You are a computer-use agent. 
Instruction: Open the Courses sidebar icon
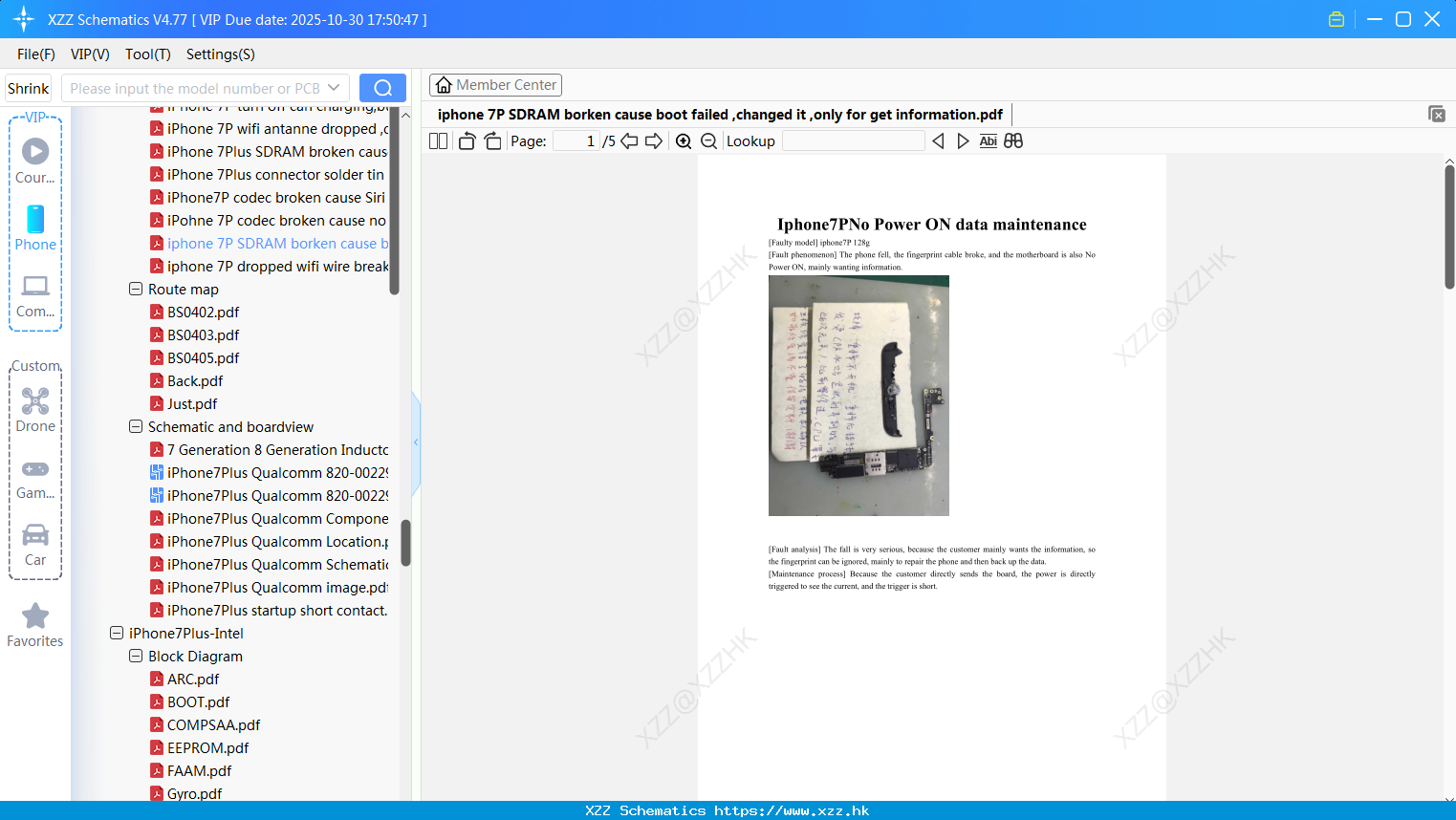[35, 162]
